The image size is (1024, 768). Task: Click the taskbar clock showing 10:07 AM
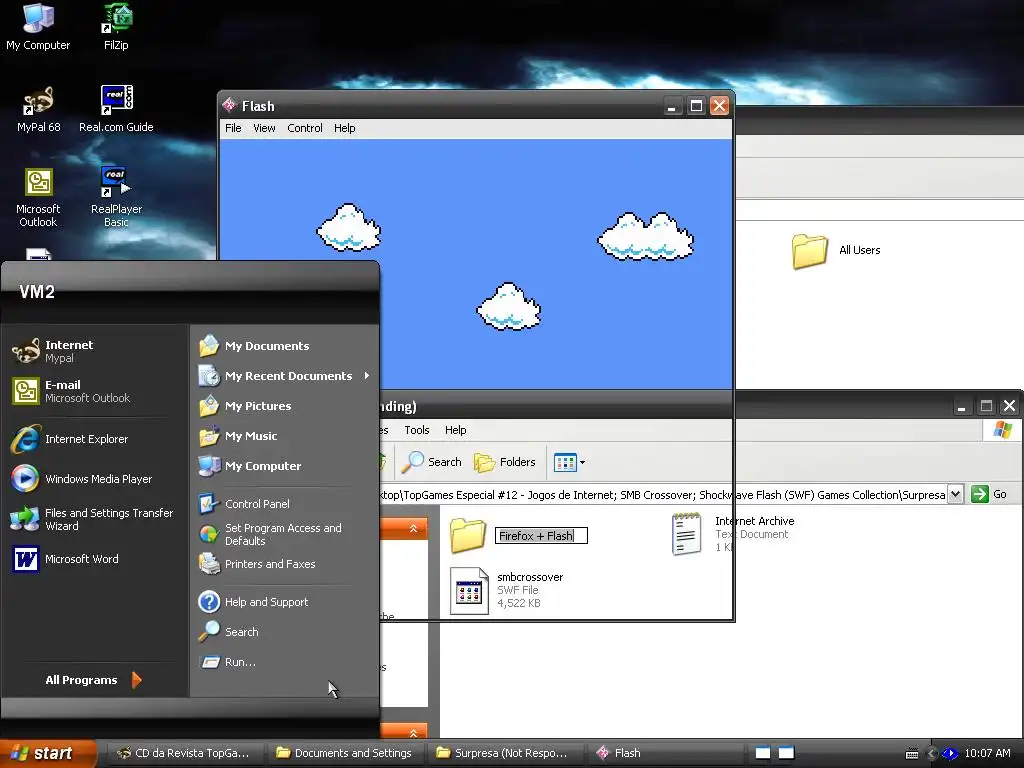coord(987,753)
